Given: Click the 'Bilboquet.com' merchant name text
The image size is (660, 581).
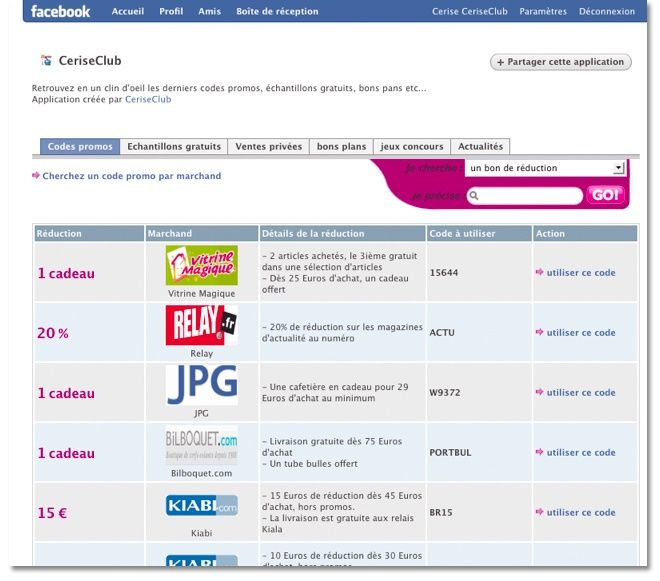Looking at the screenshot, I should tap(202, 473).
